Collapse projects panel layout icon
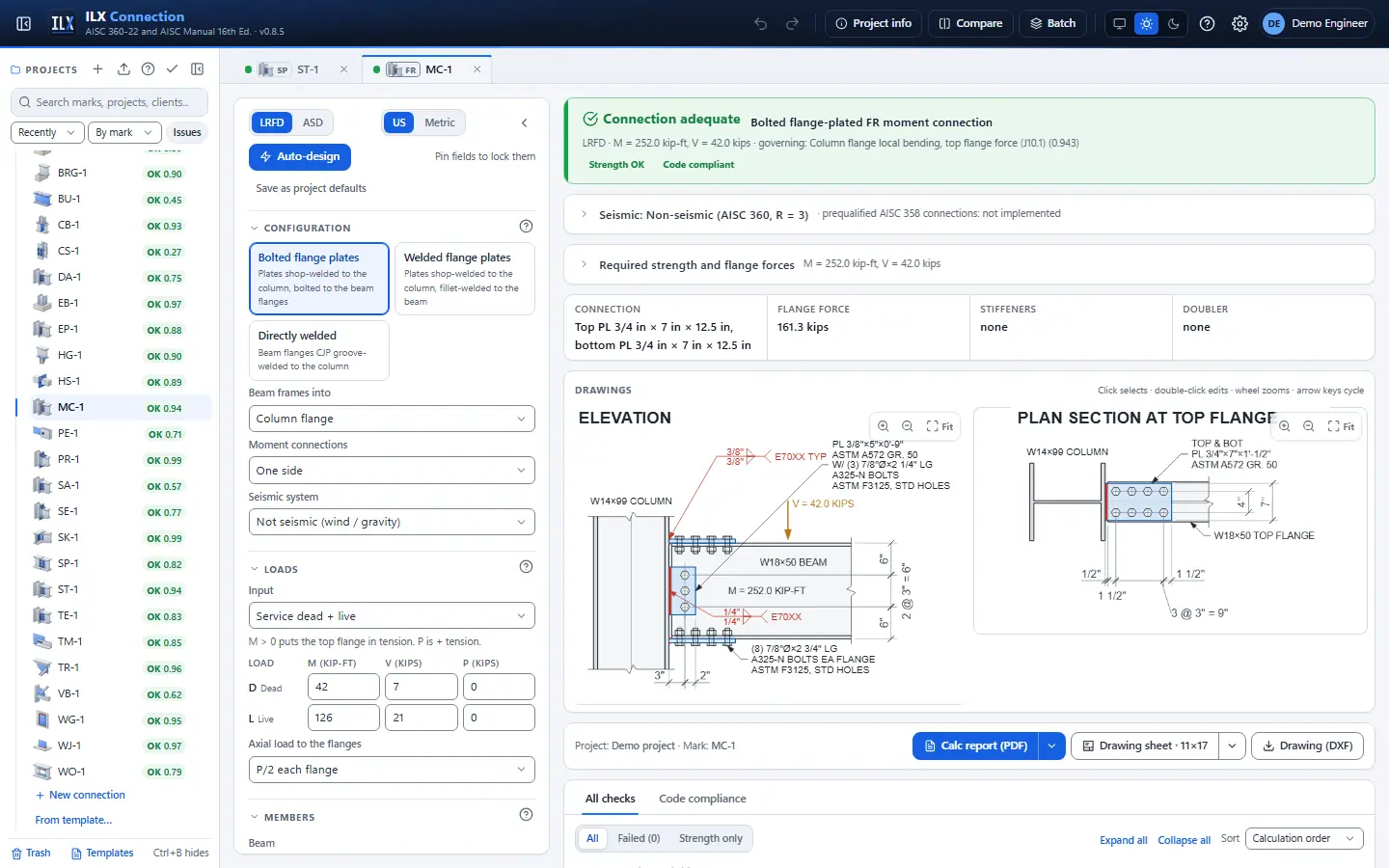 click(x=198, y=69)
